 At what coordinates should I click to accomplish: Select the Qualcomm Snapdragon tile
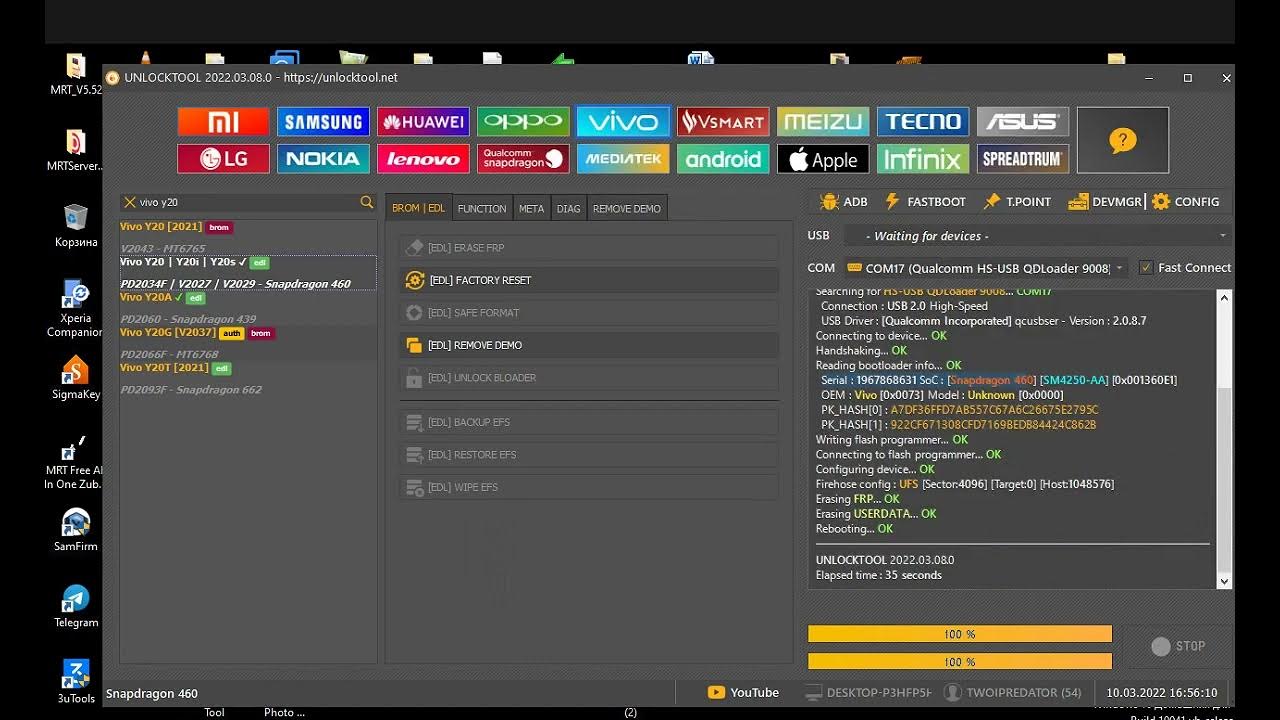coord(523,159)
